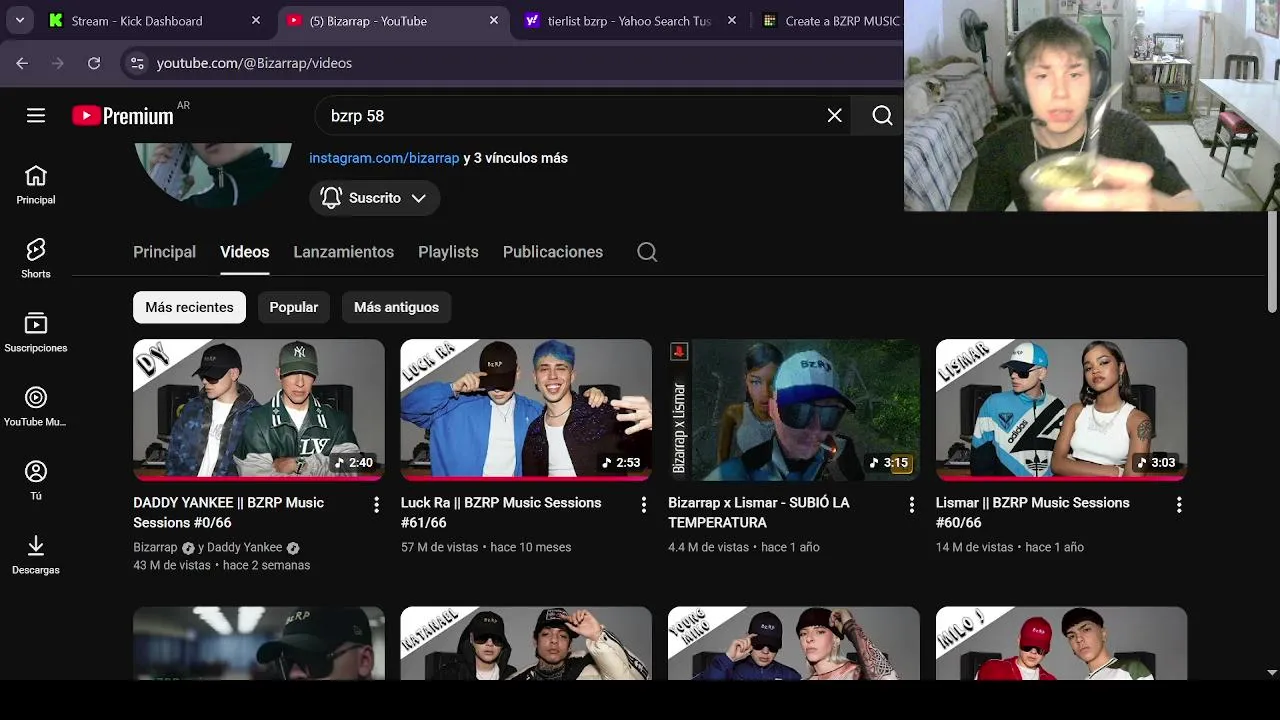This screenshot has height=720, width=1280.
Task: Open the Principal channel tab
Action: point(164,252)
